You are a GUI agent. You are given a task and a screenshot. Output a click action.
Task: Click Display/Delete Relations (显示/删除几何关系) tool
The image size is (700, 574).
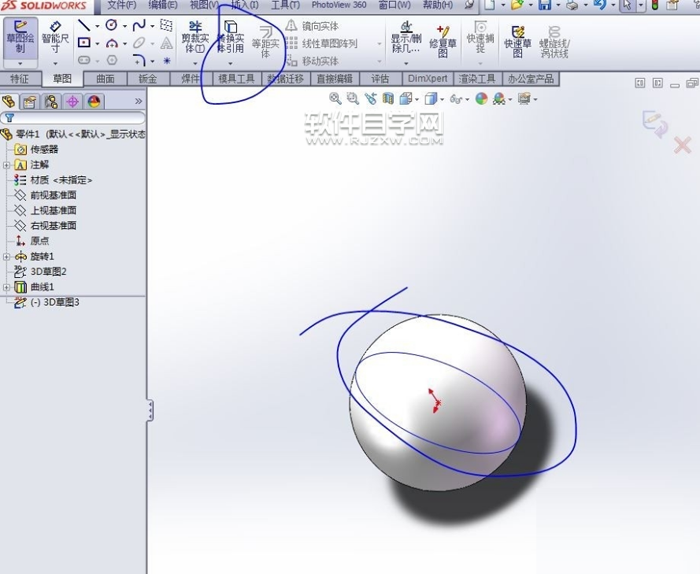406,37
